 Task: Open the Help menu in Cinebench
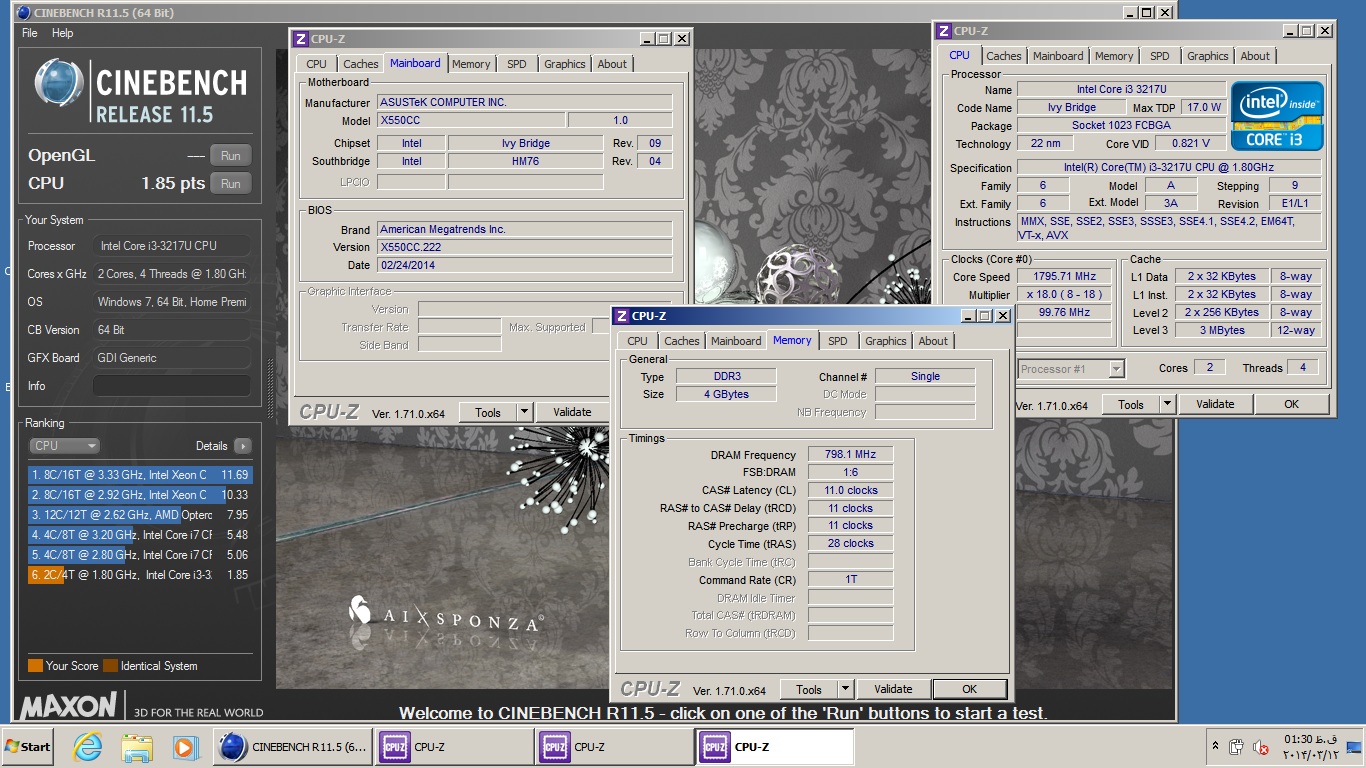click(x=62, y=33)
